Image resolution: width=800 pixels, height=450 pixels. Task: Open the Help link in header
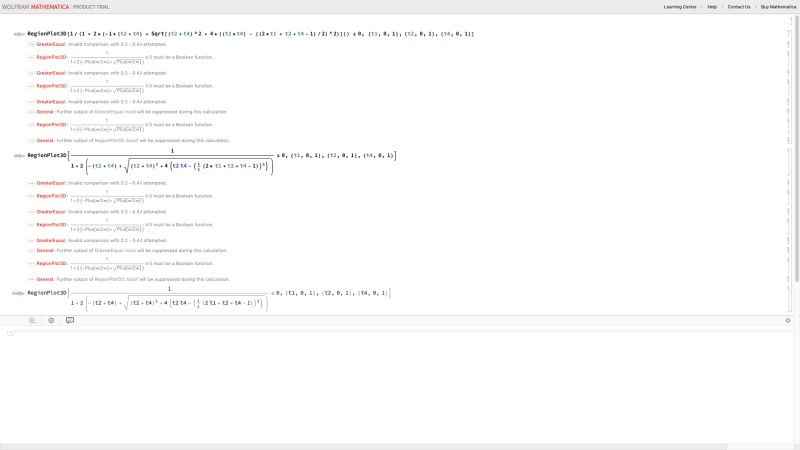[x=712, y=7]
